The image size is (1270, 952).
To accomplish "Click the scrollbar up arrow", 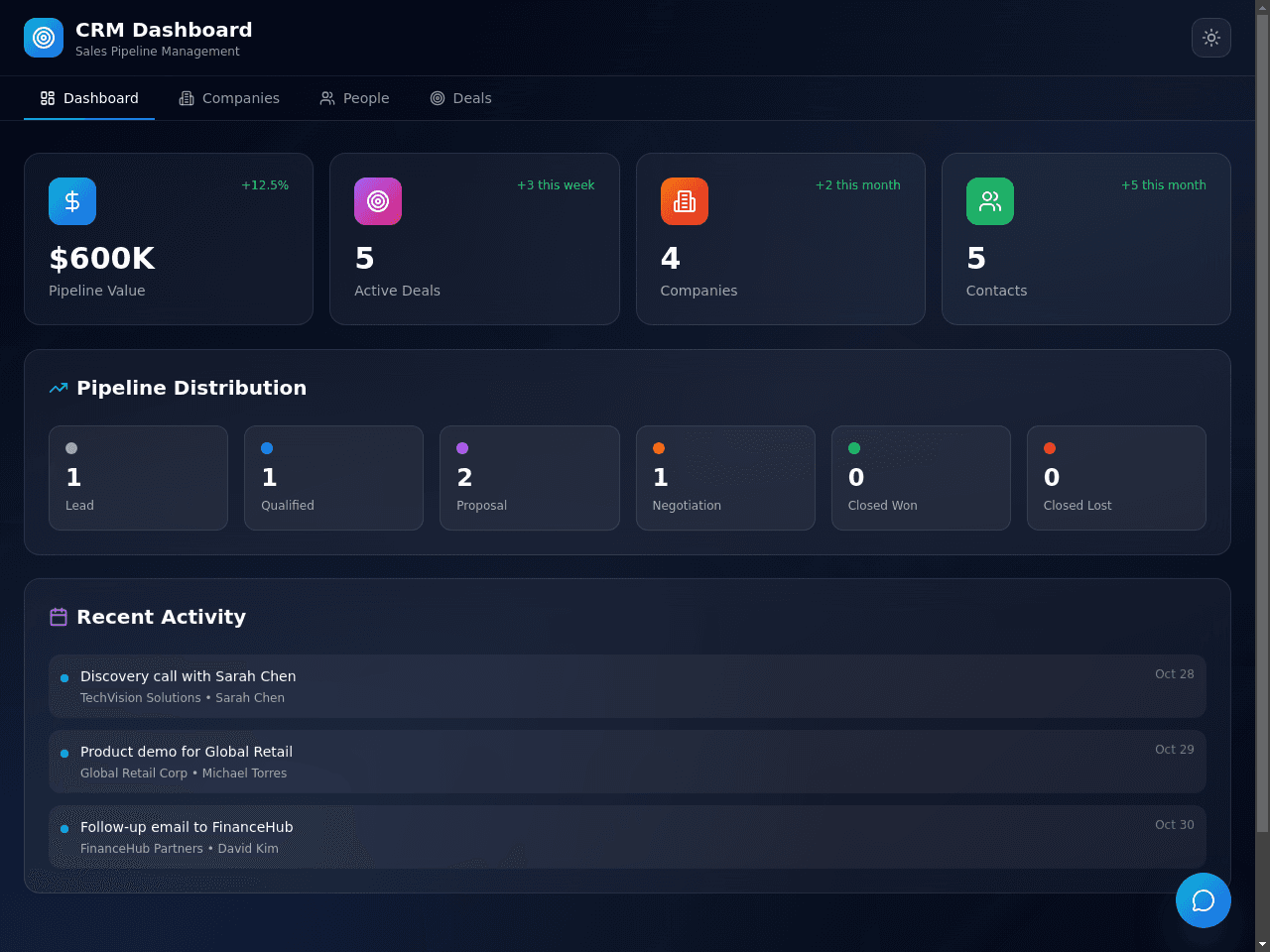I will 1262,7.
